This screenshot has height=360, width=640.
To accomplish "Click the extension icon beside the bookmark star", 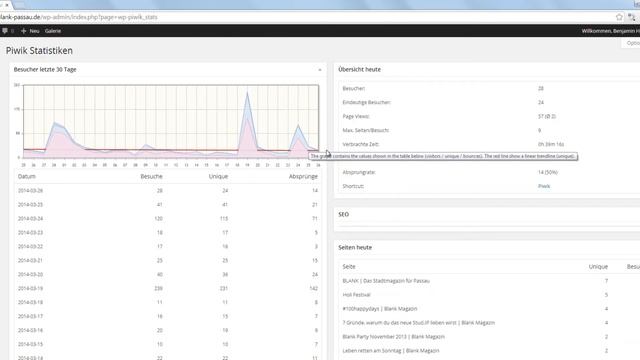I will tap(632, 17).
